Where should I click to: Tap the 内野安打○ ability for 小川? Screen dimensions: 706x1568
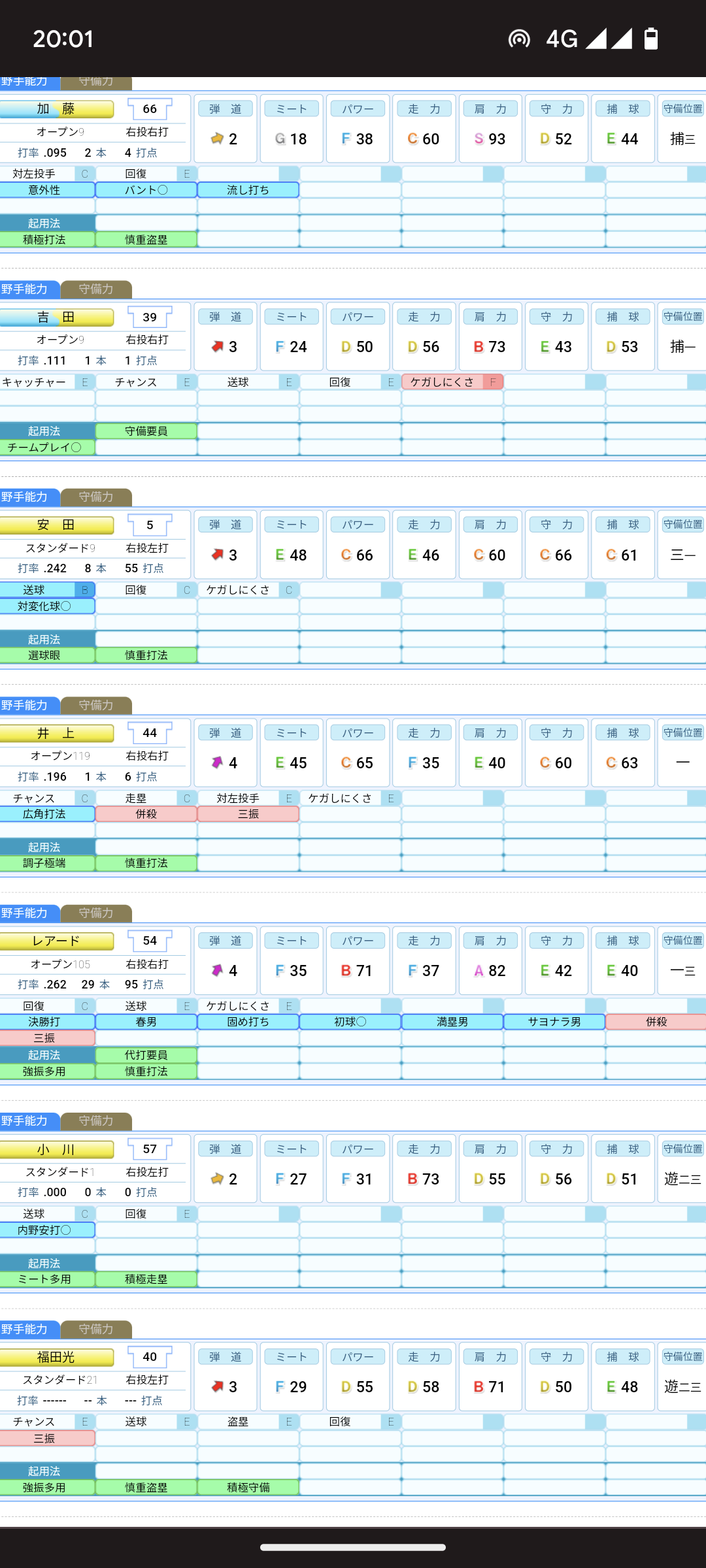click(x=48, y=1230)
